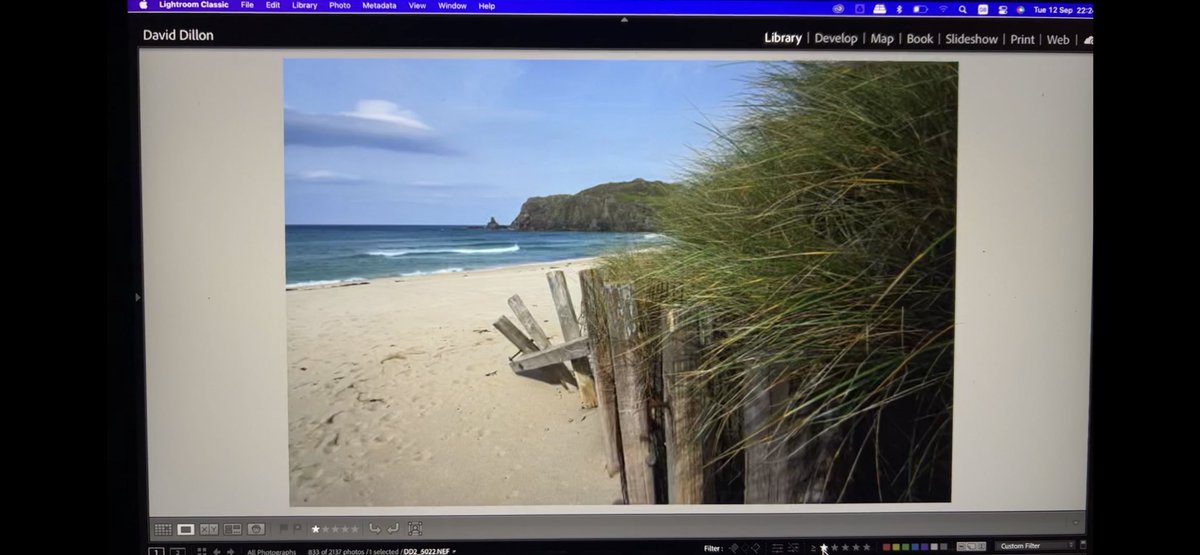The image size is (1200, 555).
Task: Open macOS Control Center icon
Action: [x=1002, y=9]
